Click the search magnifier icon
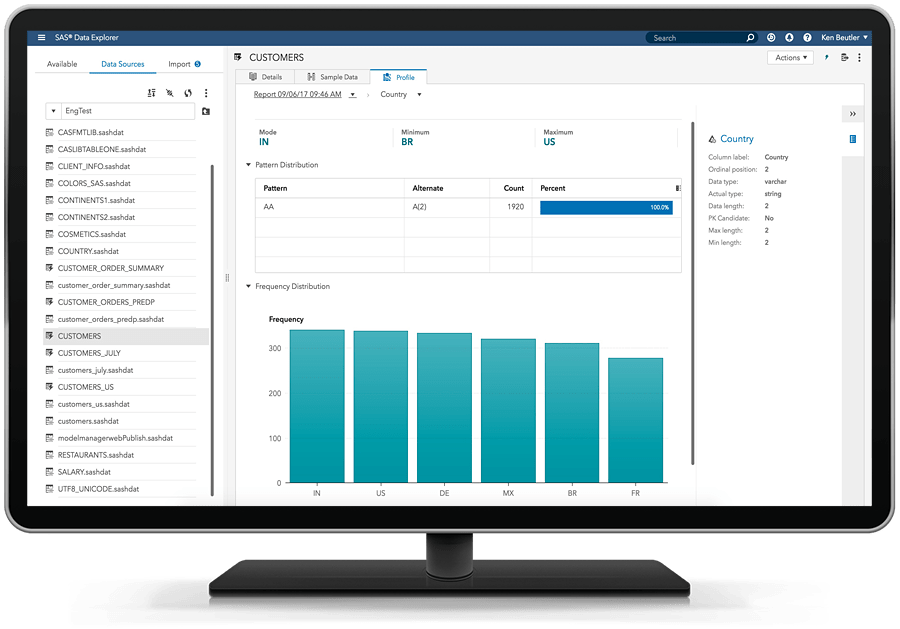 click(x=750, y=38)
